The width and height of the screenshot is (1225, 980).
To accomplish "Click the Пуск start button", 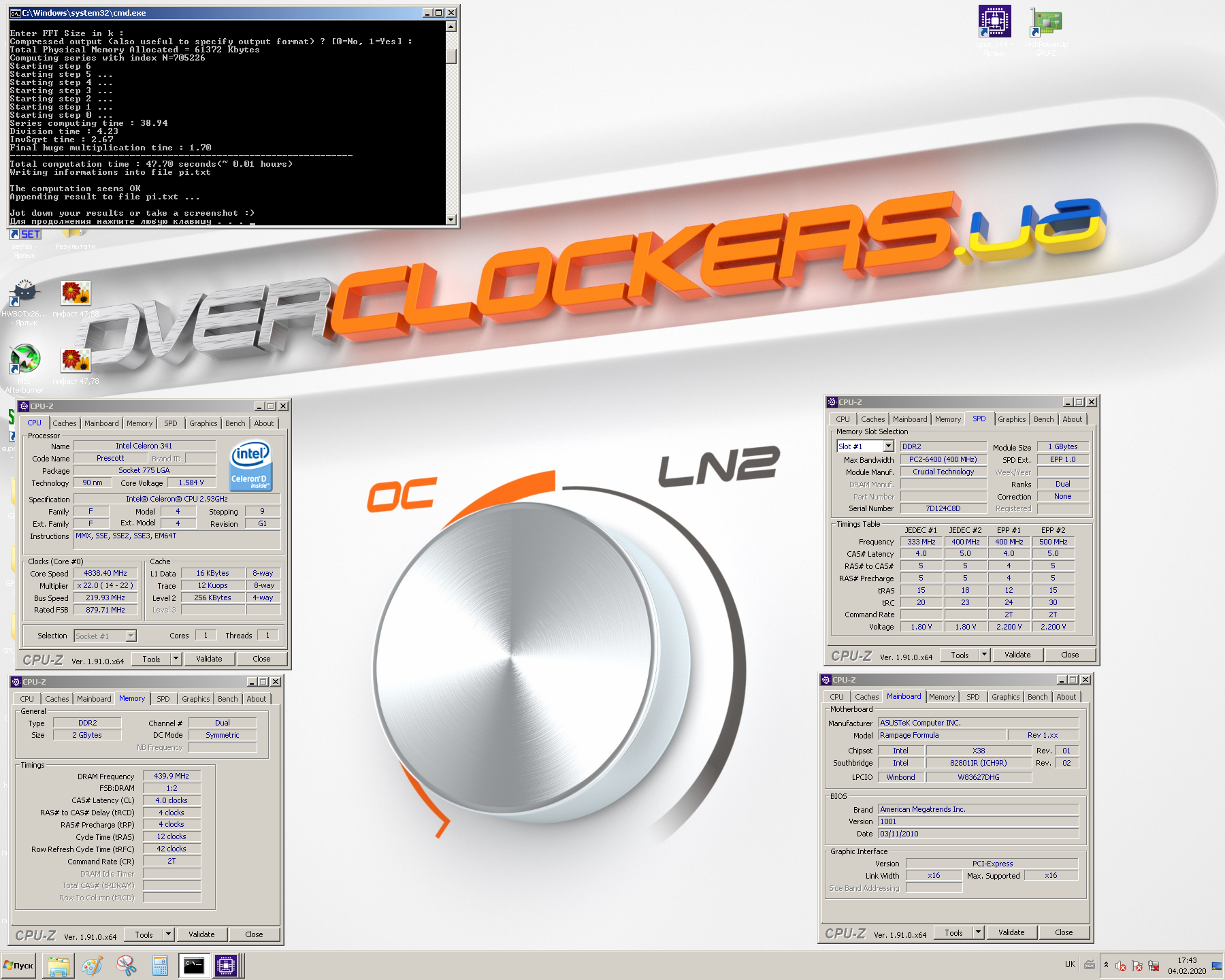I will click(x=18, y=965).
